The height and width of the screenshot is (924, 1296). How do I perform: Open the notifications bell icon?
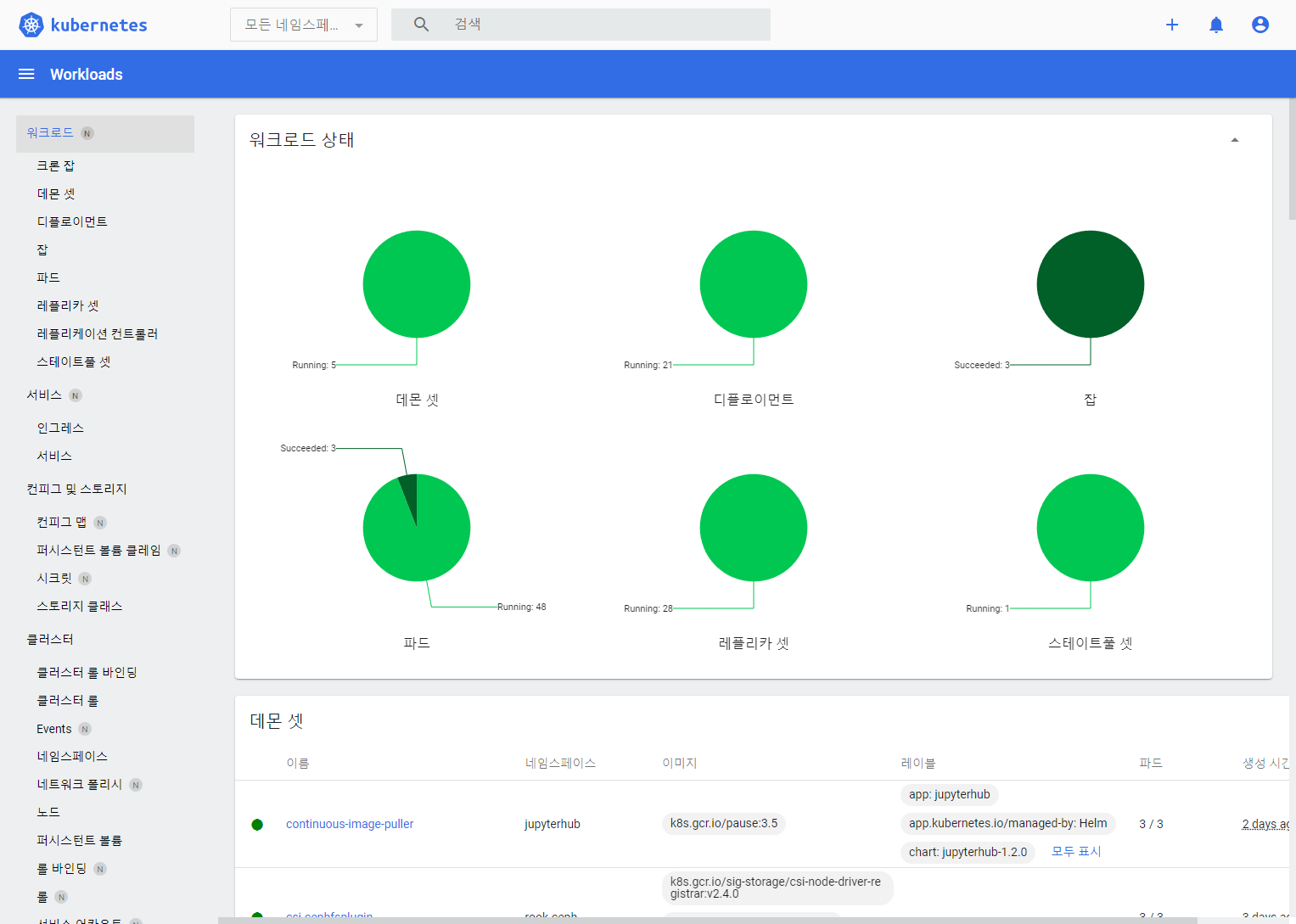(1216, 25)
